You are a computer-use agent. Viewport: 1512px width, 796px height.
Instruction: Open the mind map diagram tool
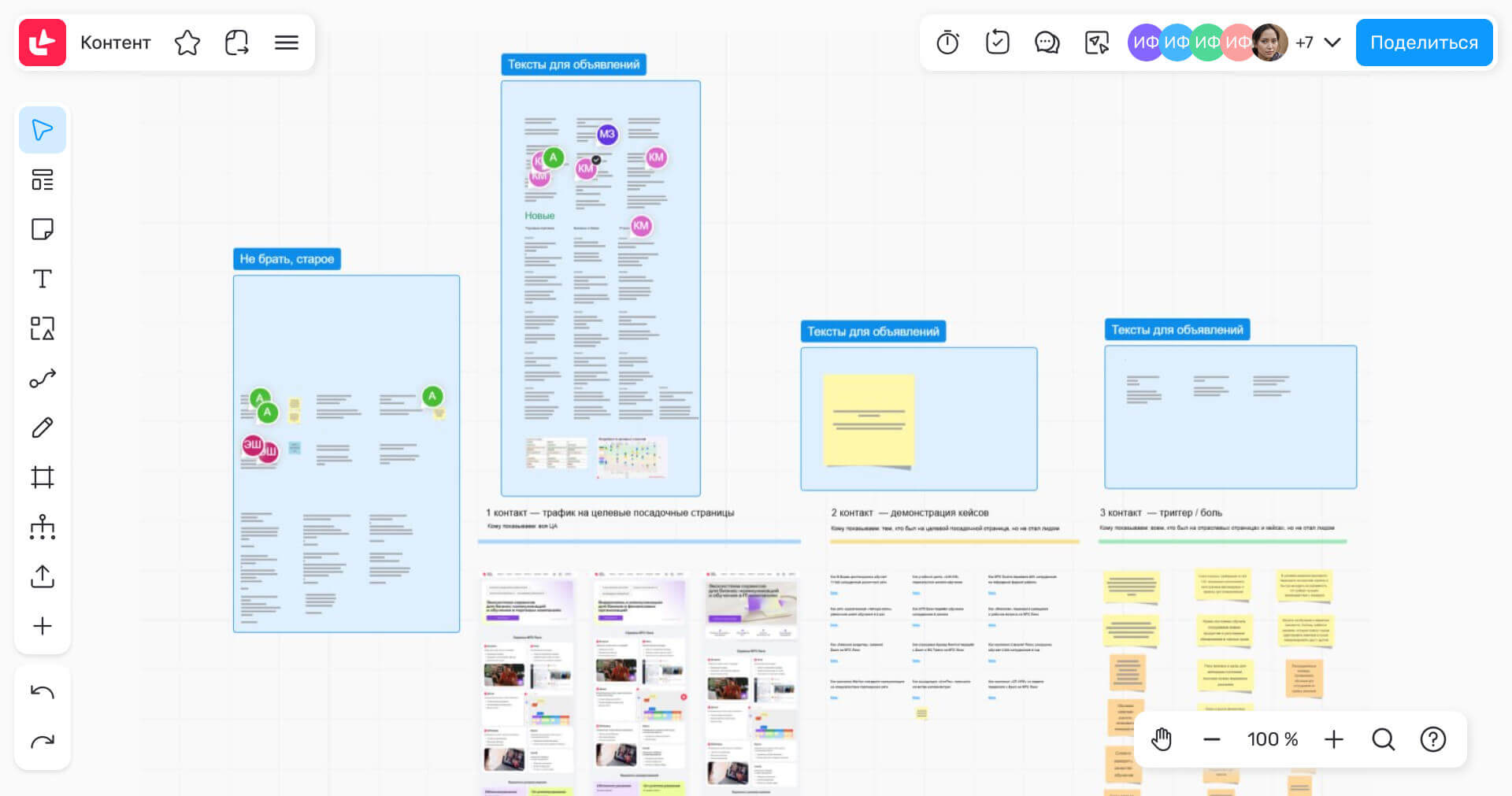pyautogui.click(x=43, y=527)
